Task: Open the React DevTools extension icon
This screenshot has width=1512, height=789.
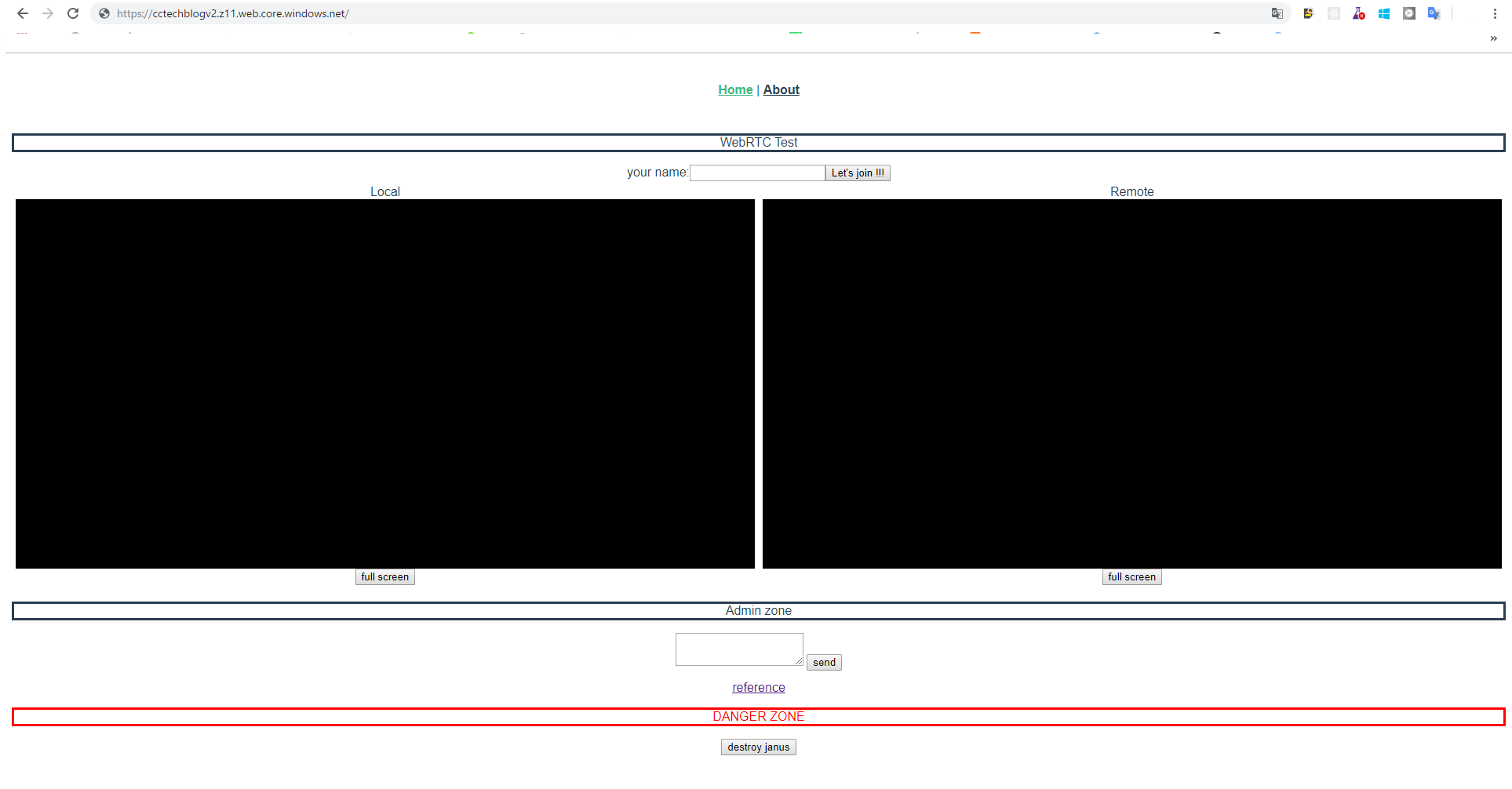Action: [x=1333, y=13]
